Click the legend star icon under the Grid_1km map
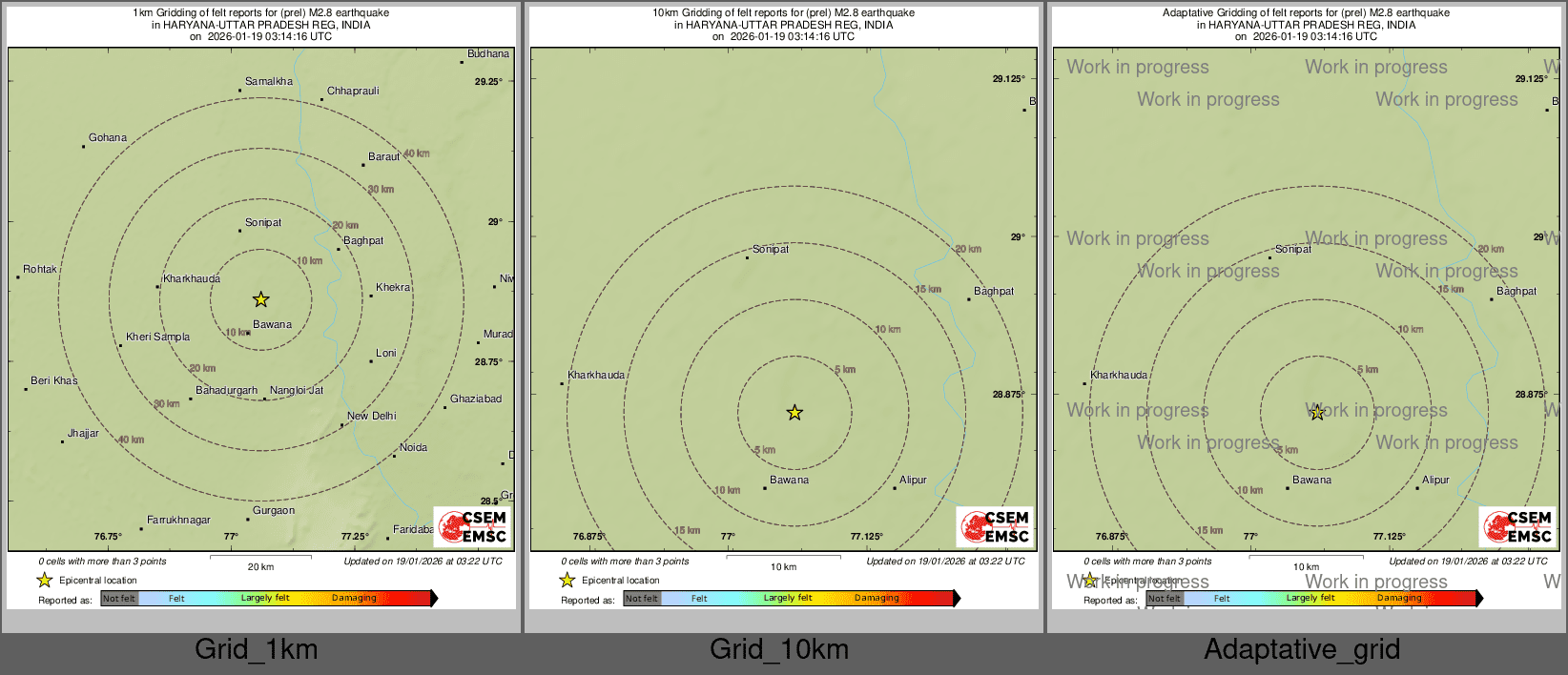Image resolution: width=1568 pixels, height=675 pixels. 44,580
